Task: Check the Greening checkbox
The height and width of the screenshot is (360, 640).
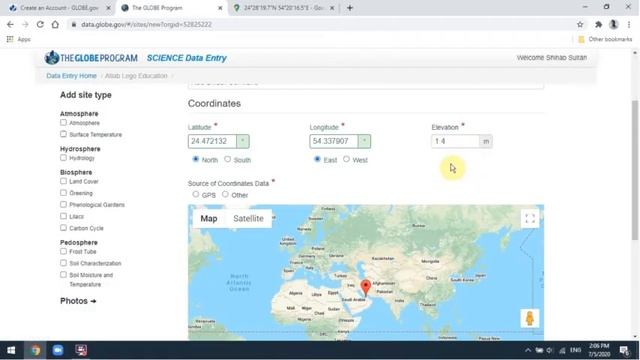Action: 63,193
